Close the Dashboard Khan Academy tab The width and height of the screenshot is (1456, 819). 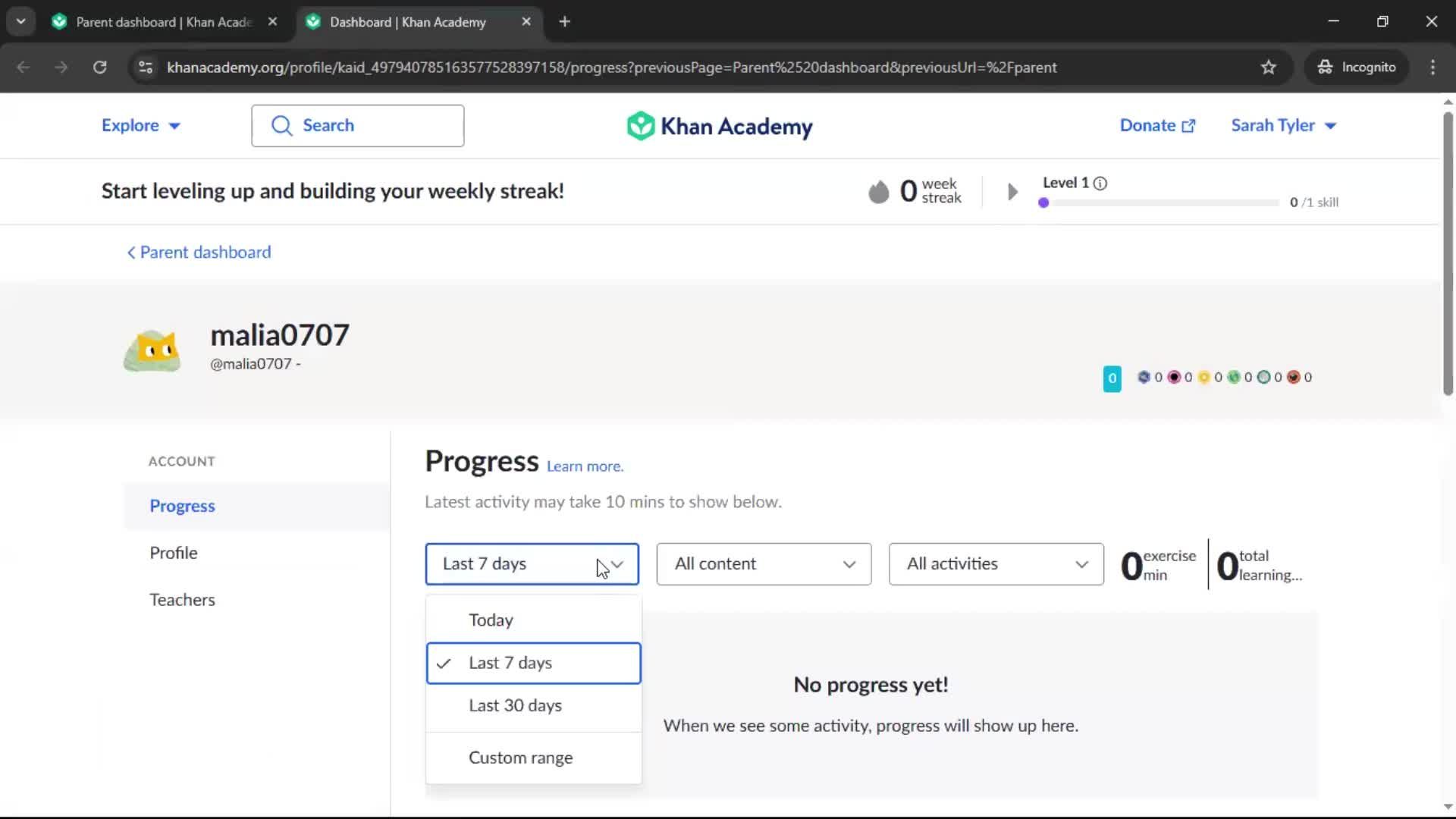coord(526,22)
